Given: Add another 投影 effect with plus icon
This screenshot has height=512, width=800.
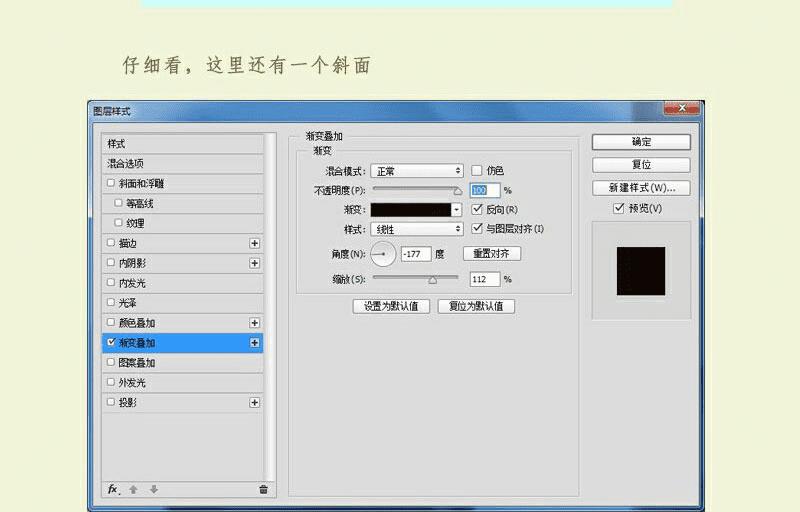Looking at the screenshot, I should pyautogui.click(x=255, y=402).
